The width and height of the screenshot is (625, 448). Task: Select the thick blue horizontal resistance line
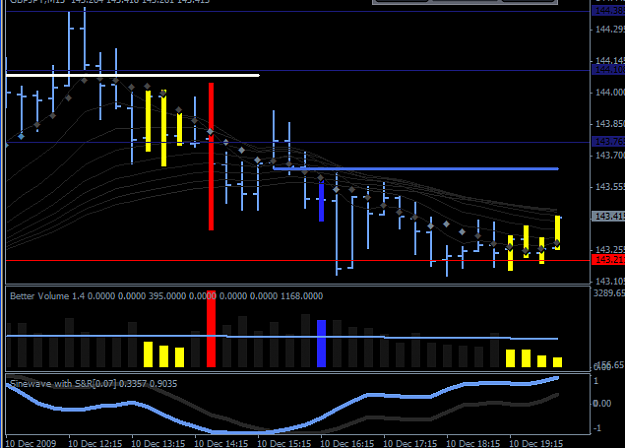pyautogui.click(x=416, y=169)
